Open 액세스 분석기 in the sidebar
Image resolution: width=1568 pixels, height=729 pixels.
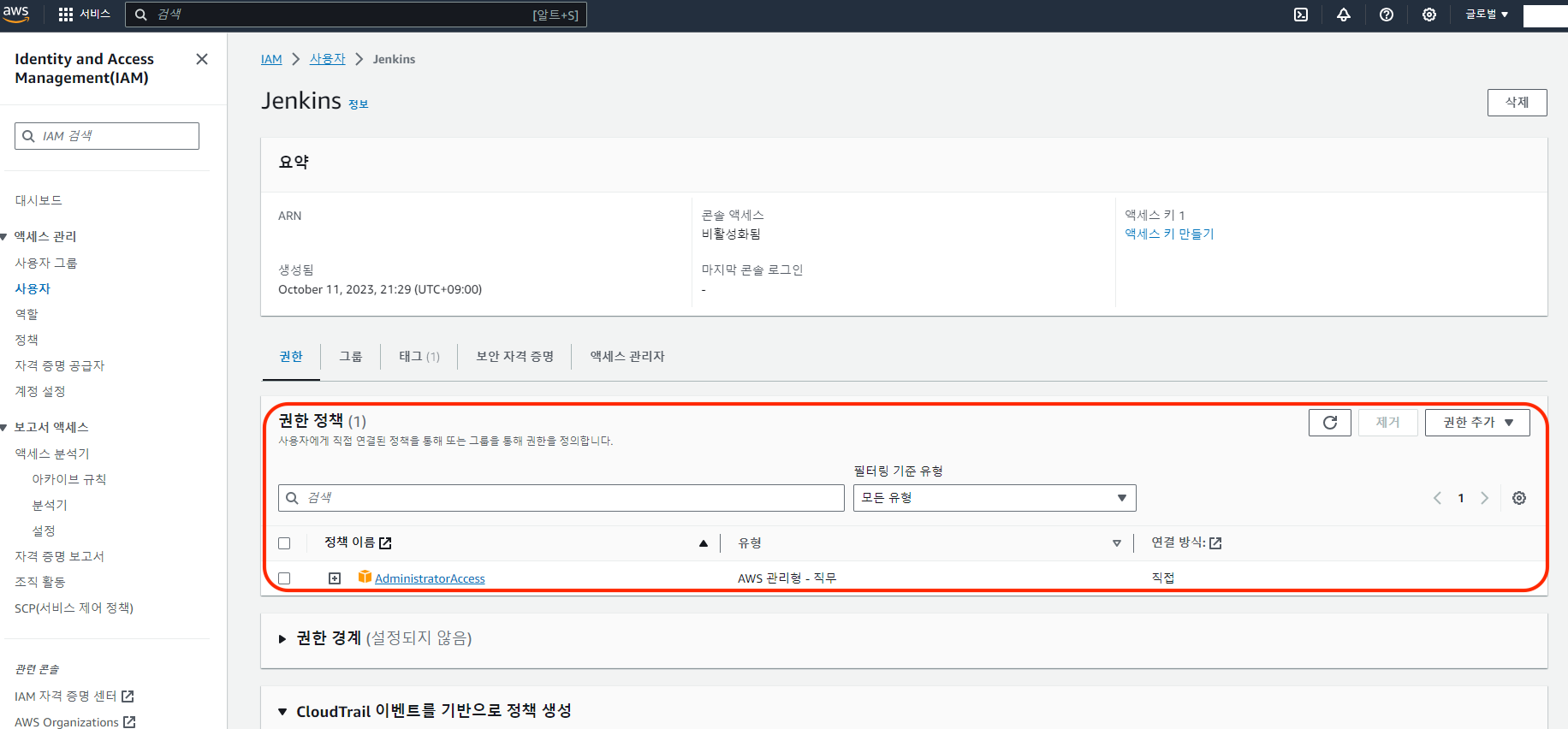click(52, 454)
